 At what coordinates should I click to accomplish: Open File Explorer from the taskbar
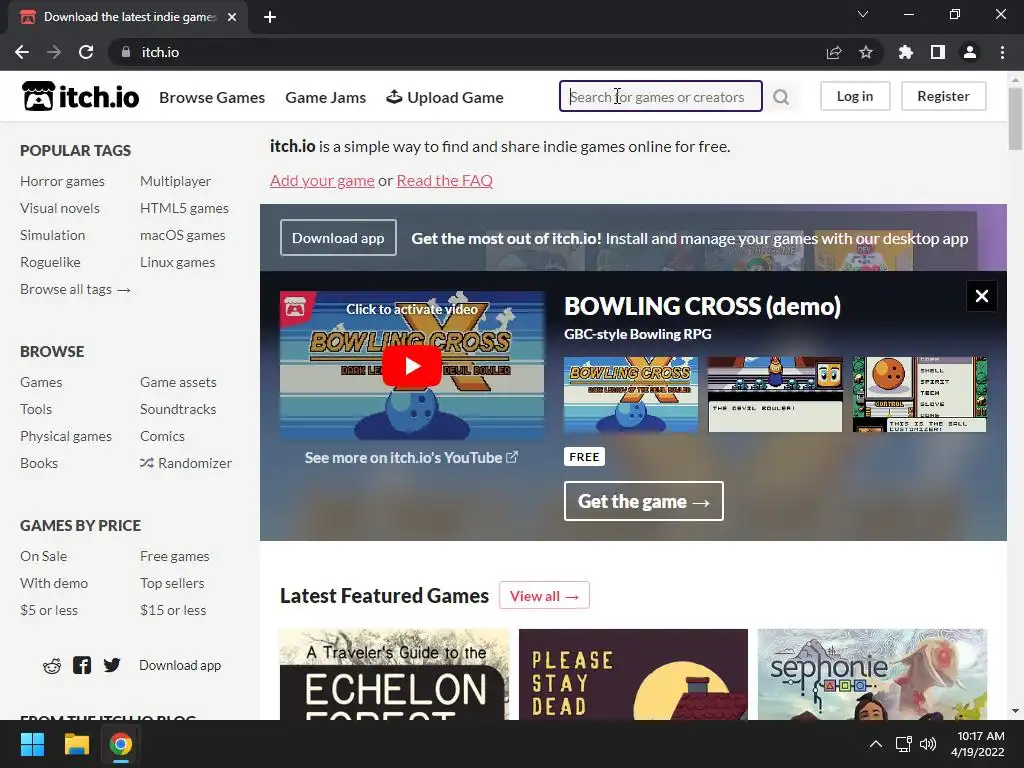click(76, 744)
